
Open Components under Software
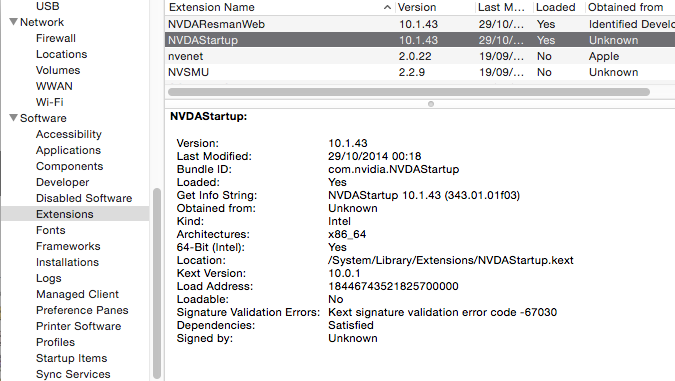pyautogui.click(x=70, y=166)
